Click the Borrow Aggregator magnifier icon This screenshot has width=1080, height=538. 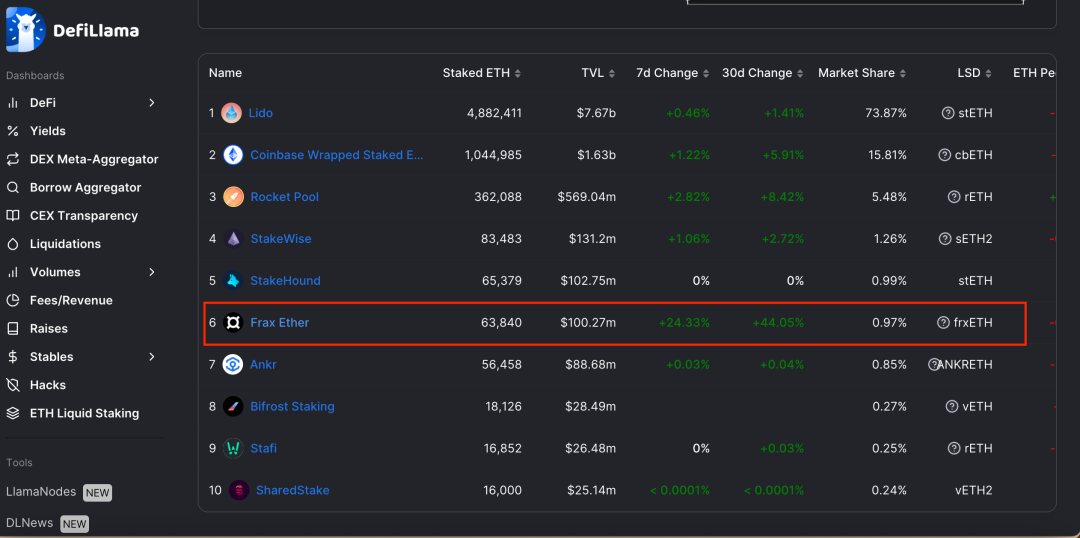(x=12, y=187)
